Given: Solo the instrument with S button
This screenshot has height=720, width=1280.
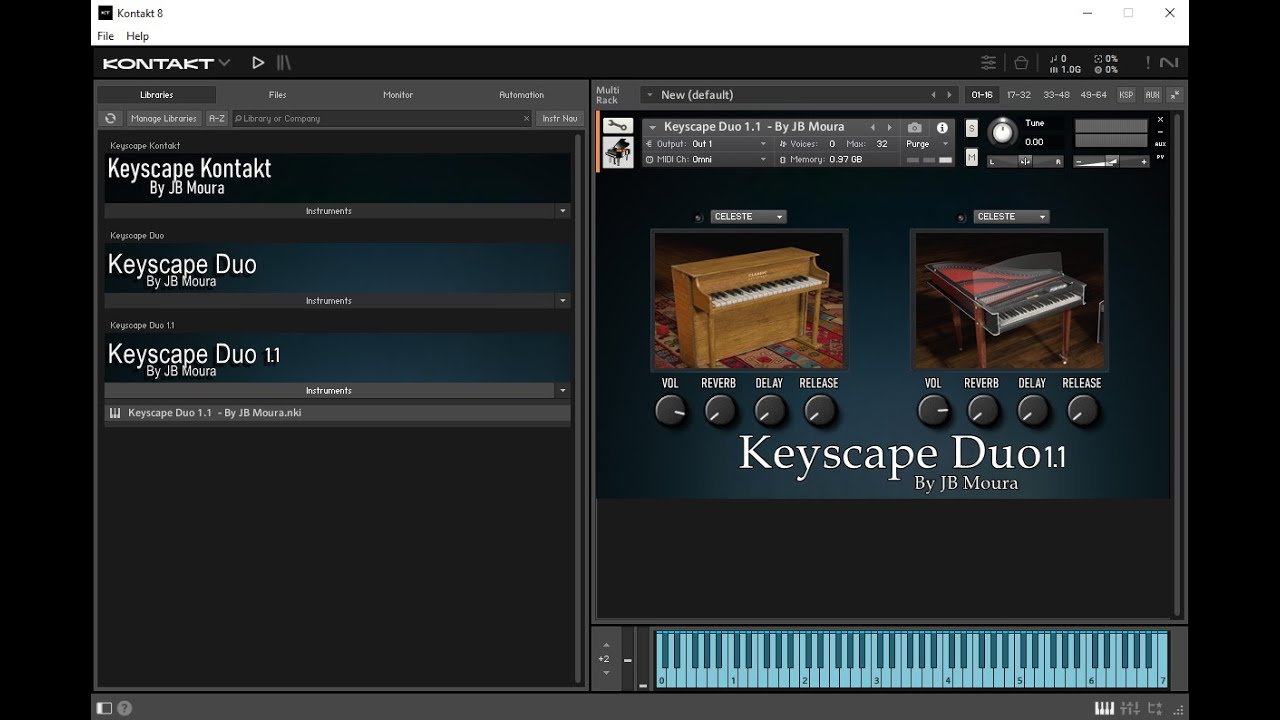Looking at the screenshot, I should tap(971, 128).
